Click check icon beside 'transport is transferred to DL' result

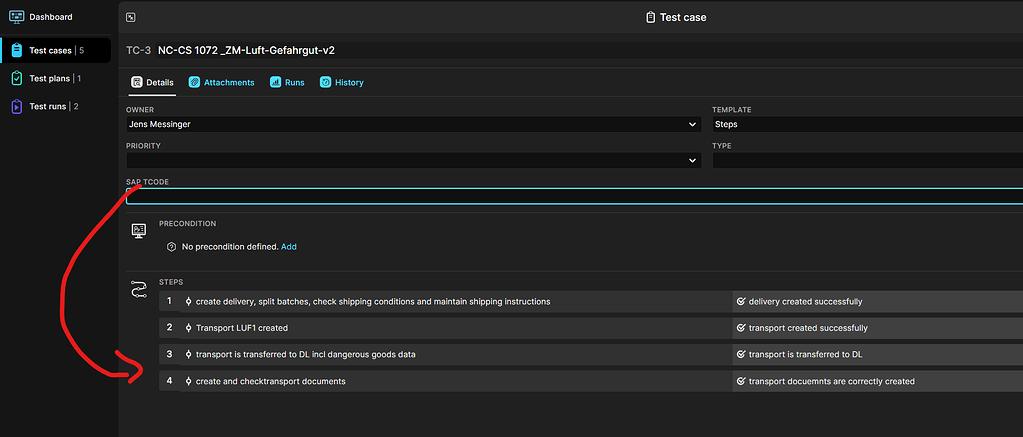(x=741, y=354)
